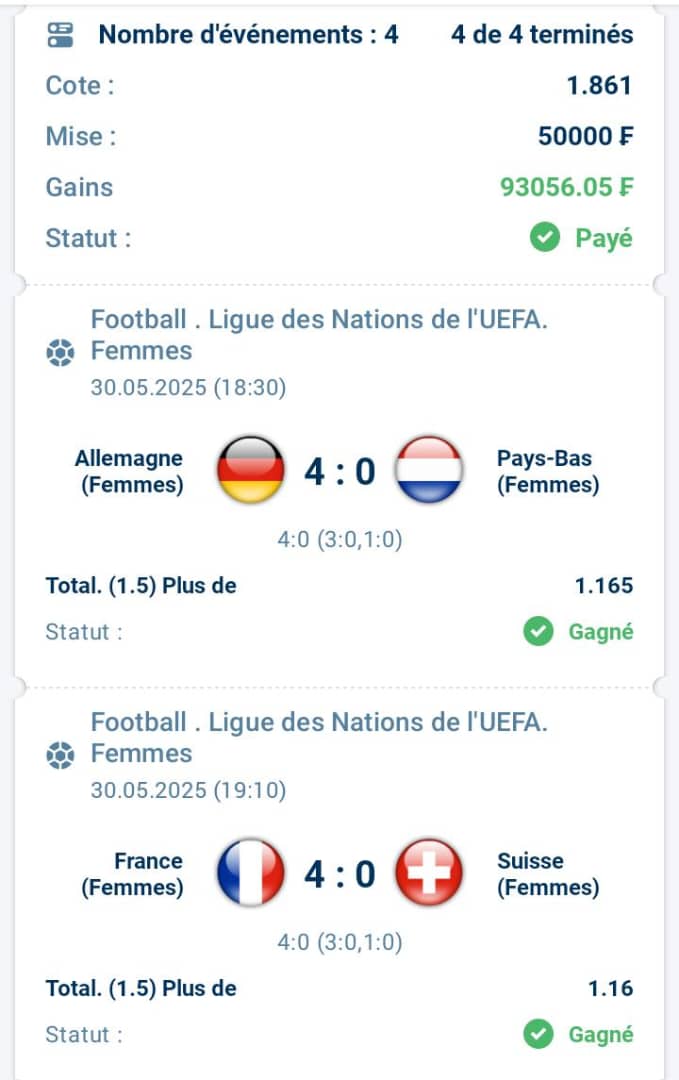Click the Netherlands flag icon
The width and height of the screenshot is (679, 1080).
pos(428,470)
